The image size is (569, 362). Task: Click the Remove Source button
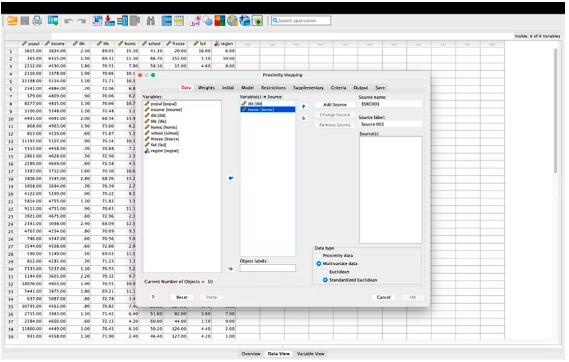point(335,125)
